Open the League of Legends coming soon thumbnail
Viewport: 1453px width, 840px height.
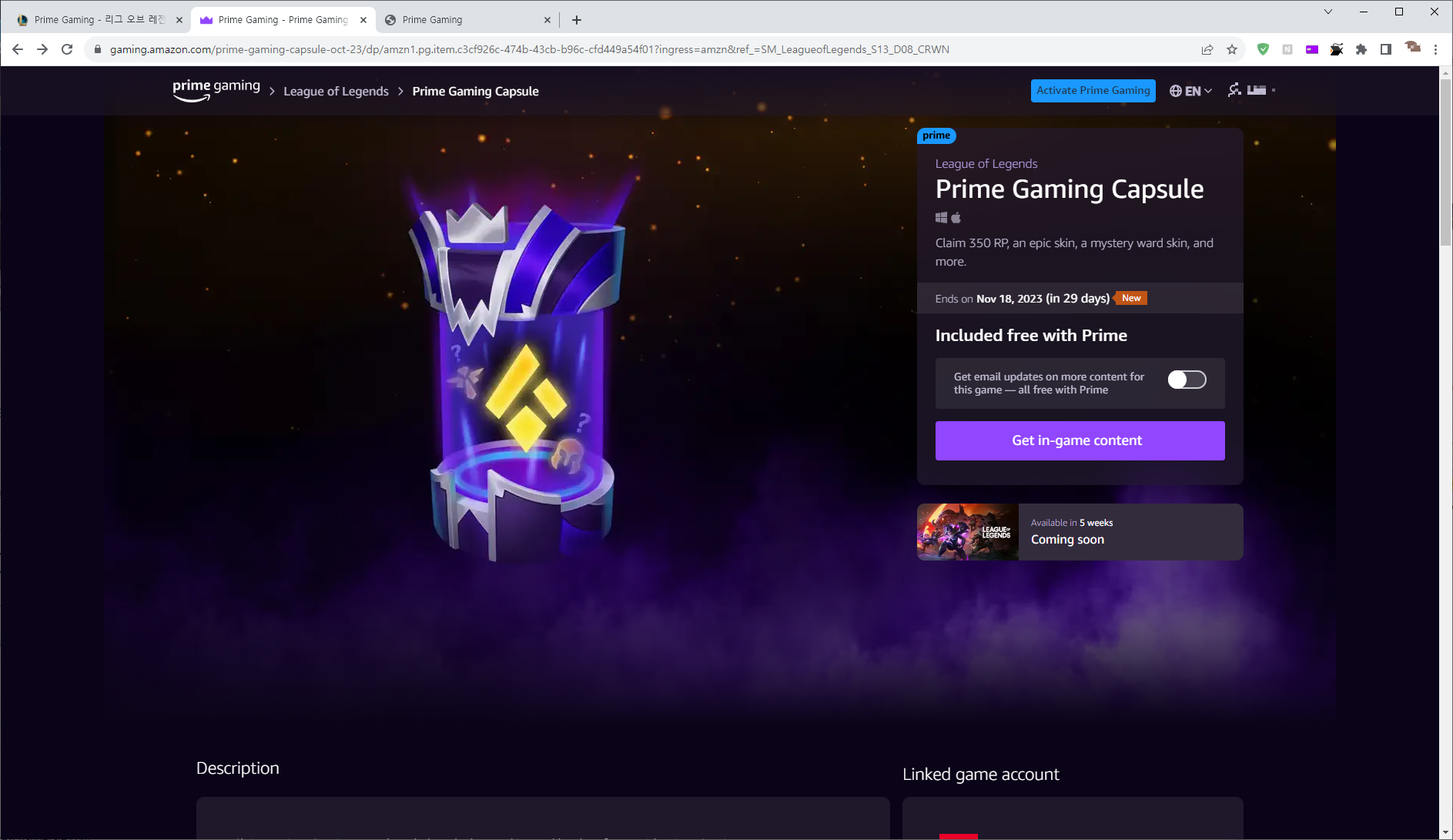tap(968, 532)
